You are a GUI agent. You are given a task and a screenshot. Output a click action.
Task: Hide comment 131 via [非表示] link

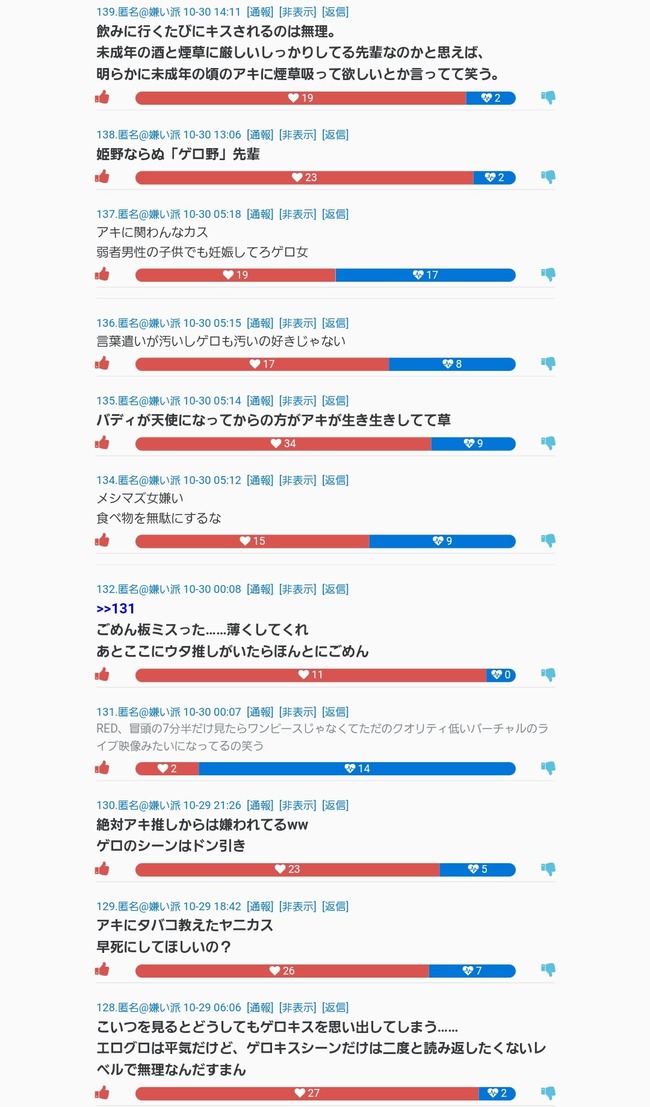click(297, 712)
